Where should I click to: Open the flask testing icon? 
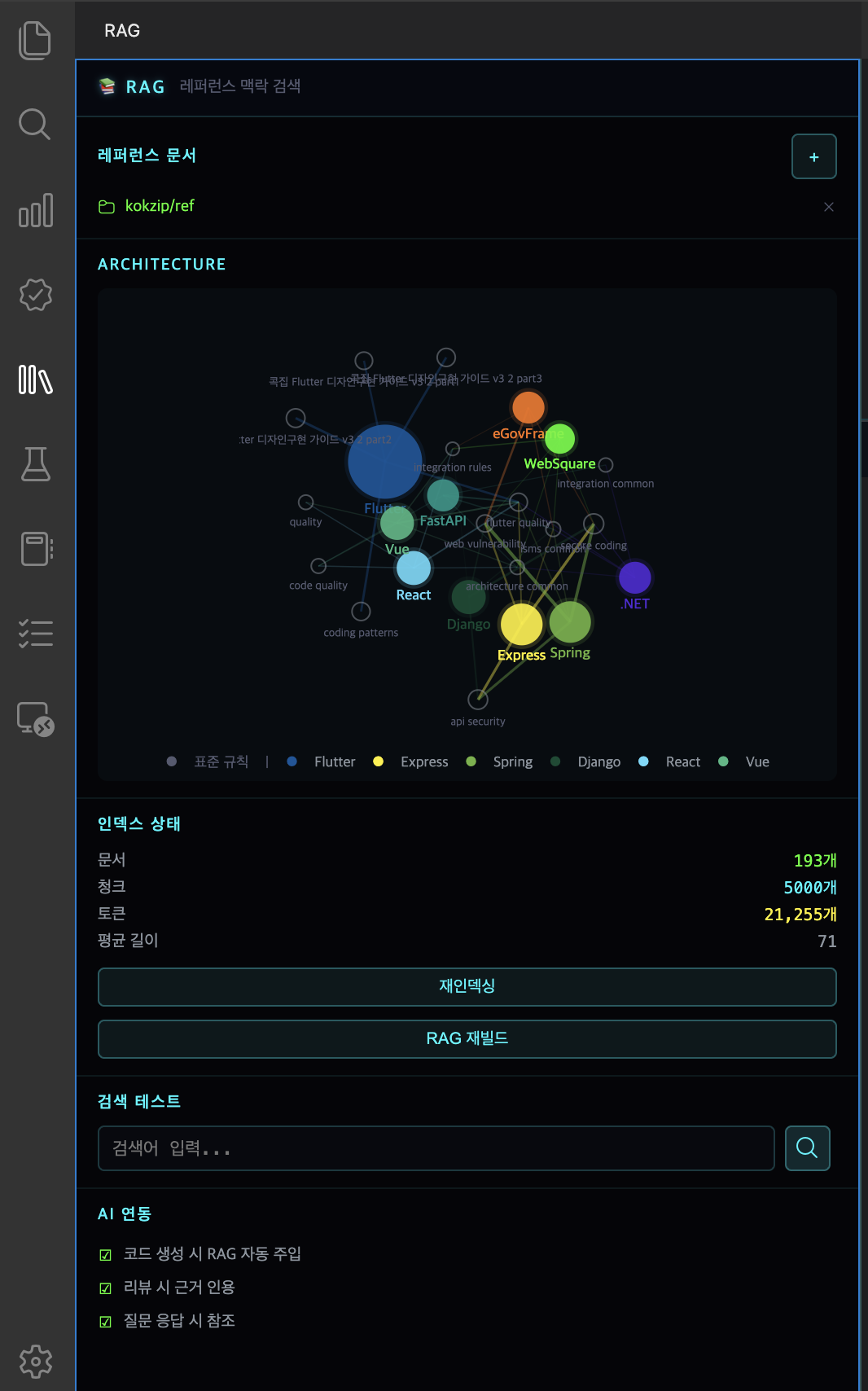click(35, 463)
